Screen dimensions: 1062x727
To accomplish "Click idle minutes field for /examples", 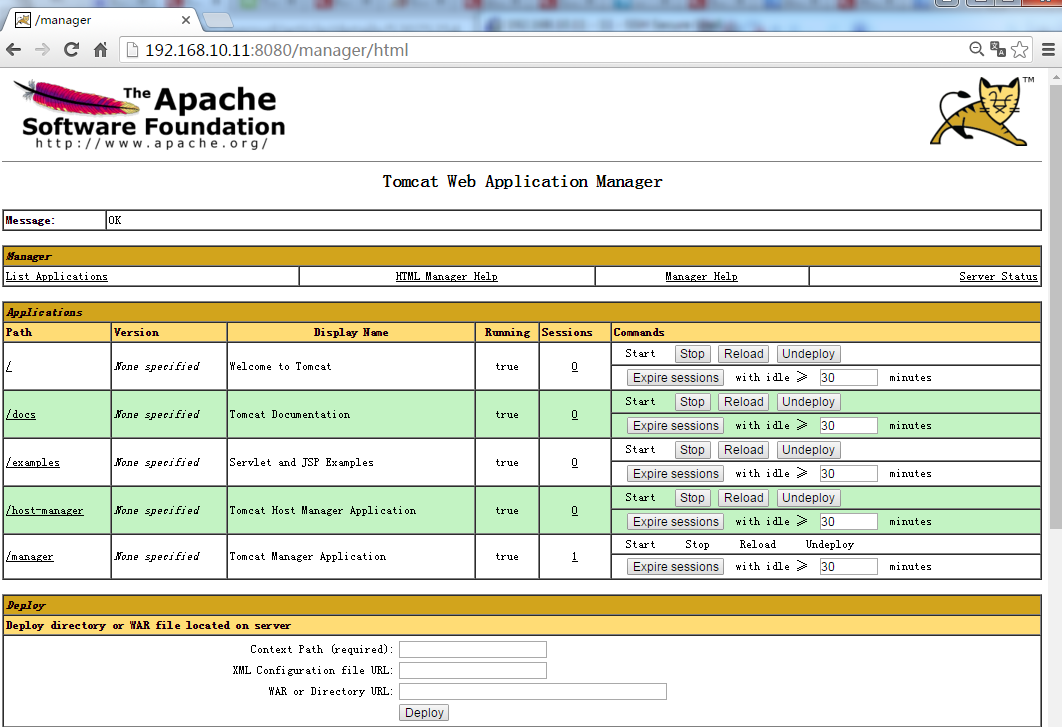I will coord(849,474).
